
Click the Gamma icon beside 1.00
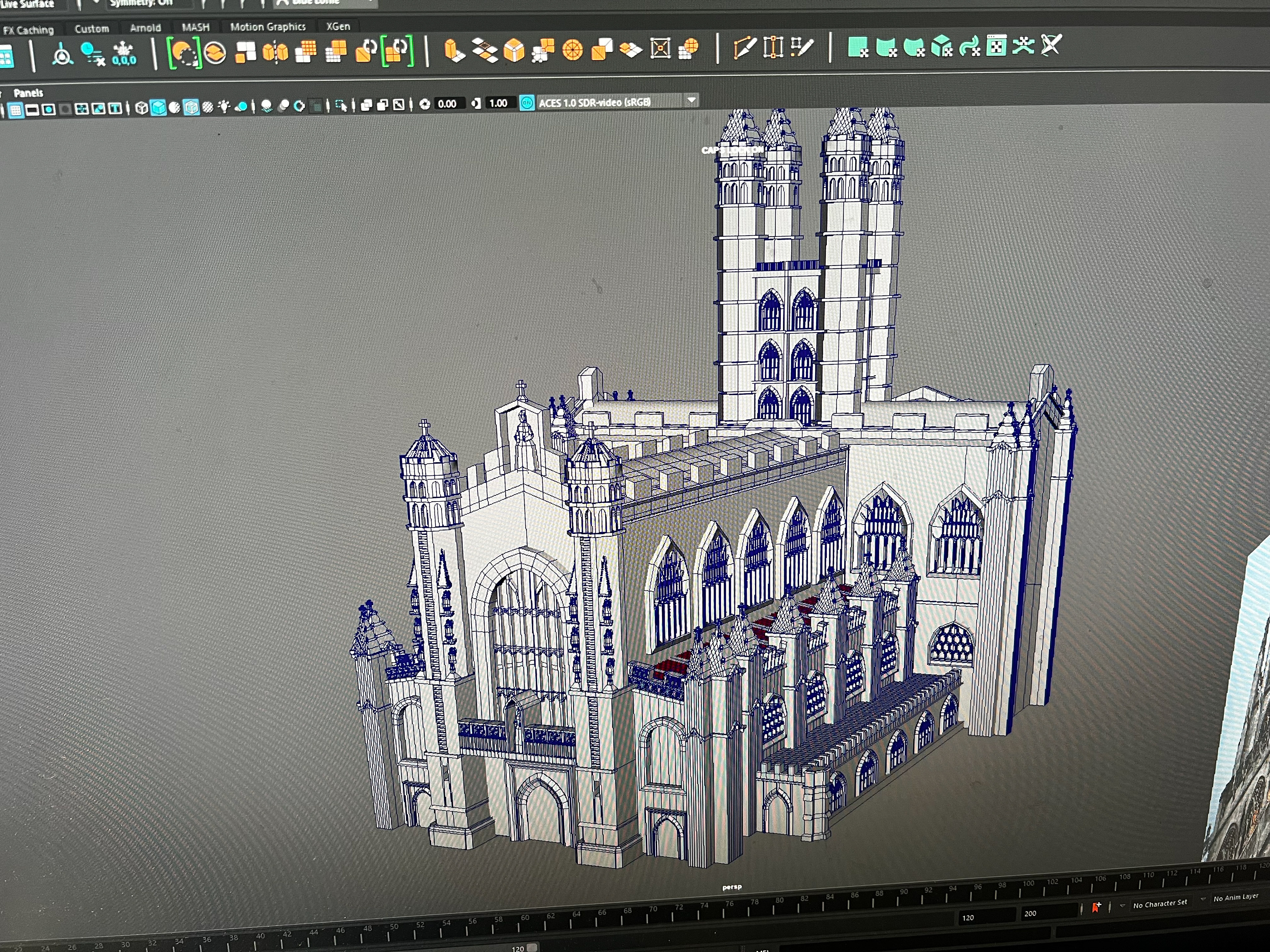pyautogui.click(x=475, y=104)
